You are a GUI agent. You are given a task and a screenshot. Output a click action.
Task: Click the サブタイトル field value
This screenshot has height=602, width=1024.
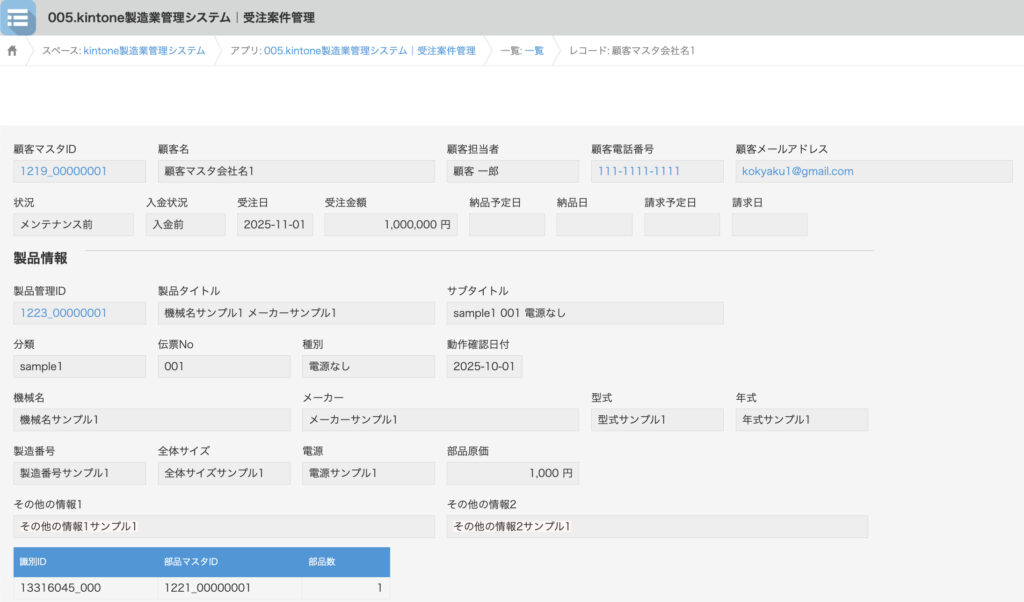(584, 313)
